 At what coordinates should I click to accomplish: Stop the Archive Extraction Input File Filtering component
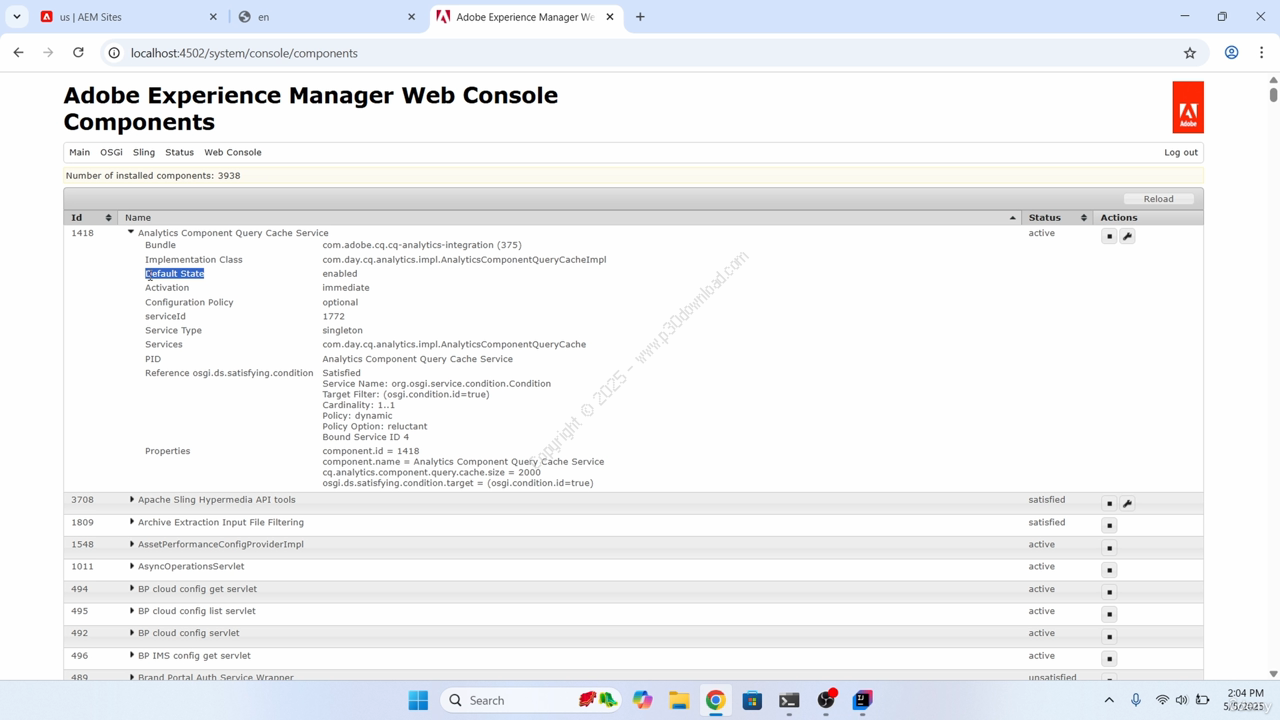(x=1109, y=525)
